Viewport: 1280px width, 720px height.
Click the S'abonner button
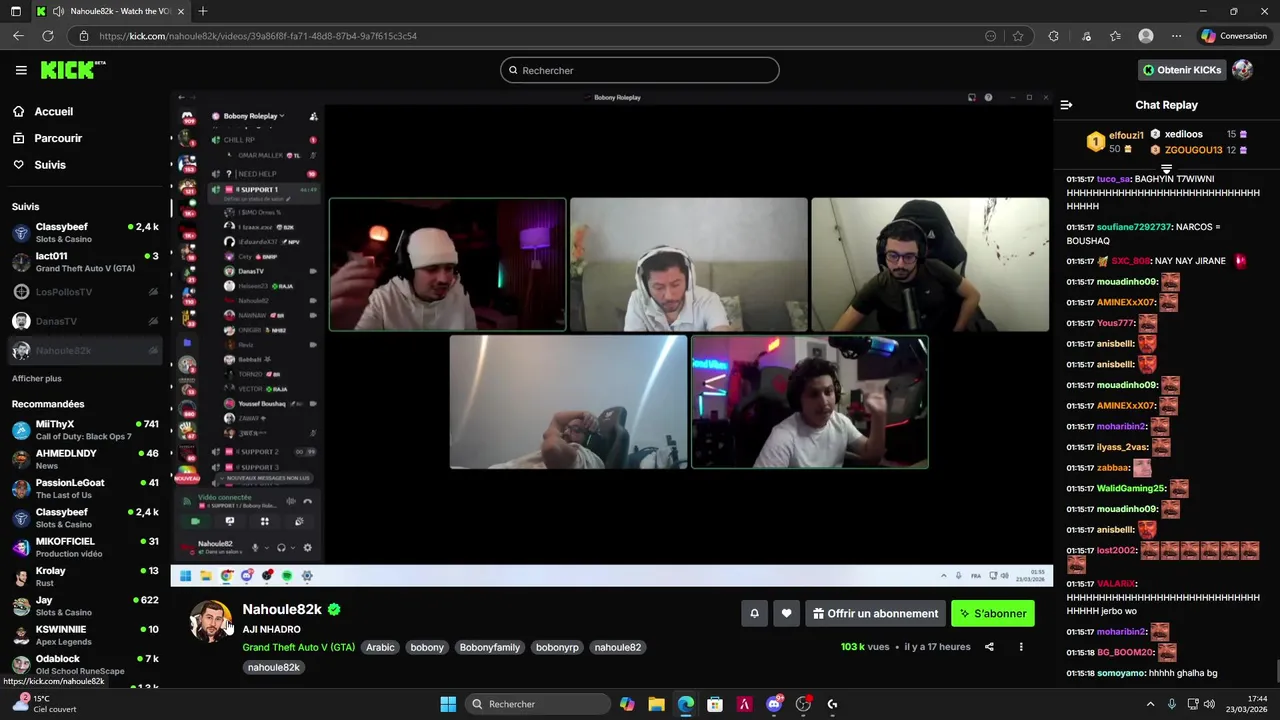[993, 614]
